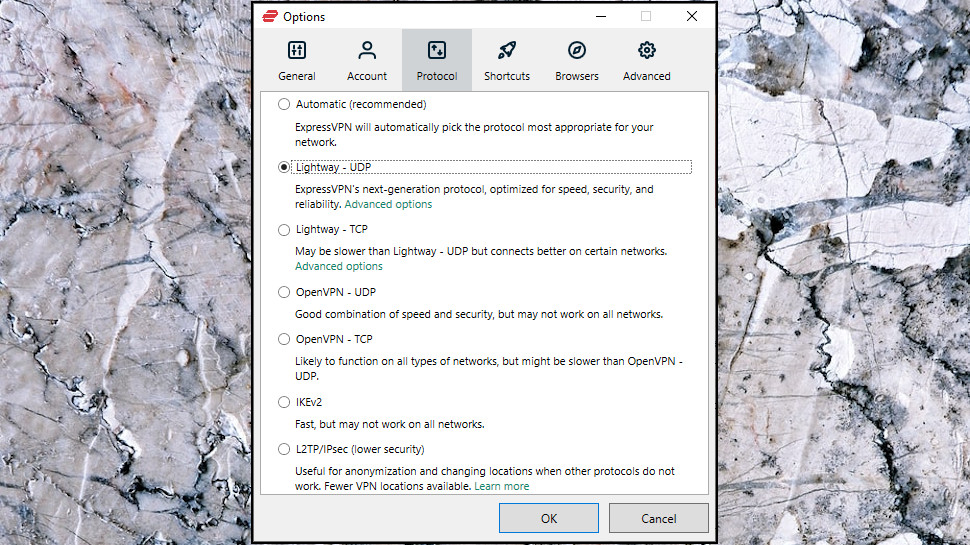Open Advanced options under Lightway - TCP
This screenshot has width=970, height=545.
[x=338, y=266]
